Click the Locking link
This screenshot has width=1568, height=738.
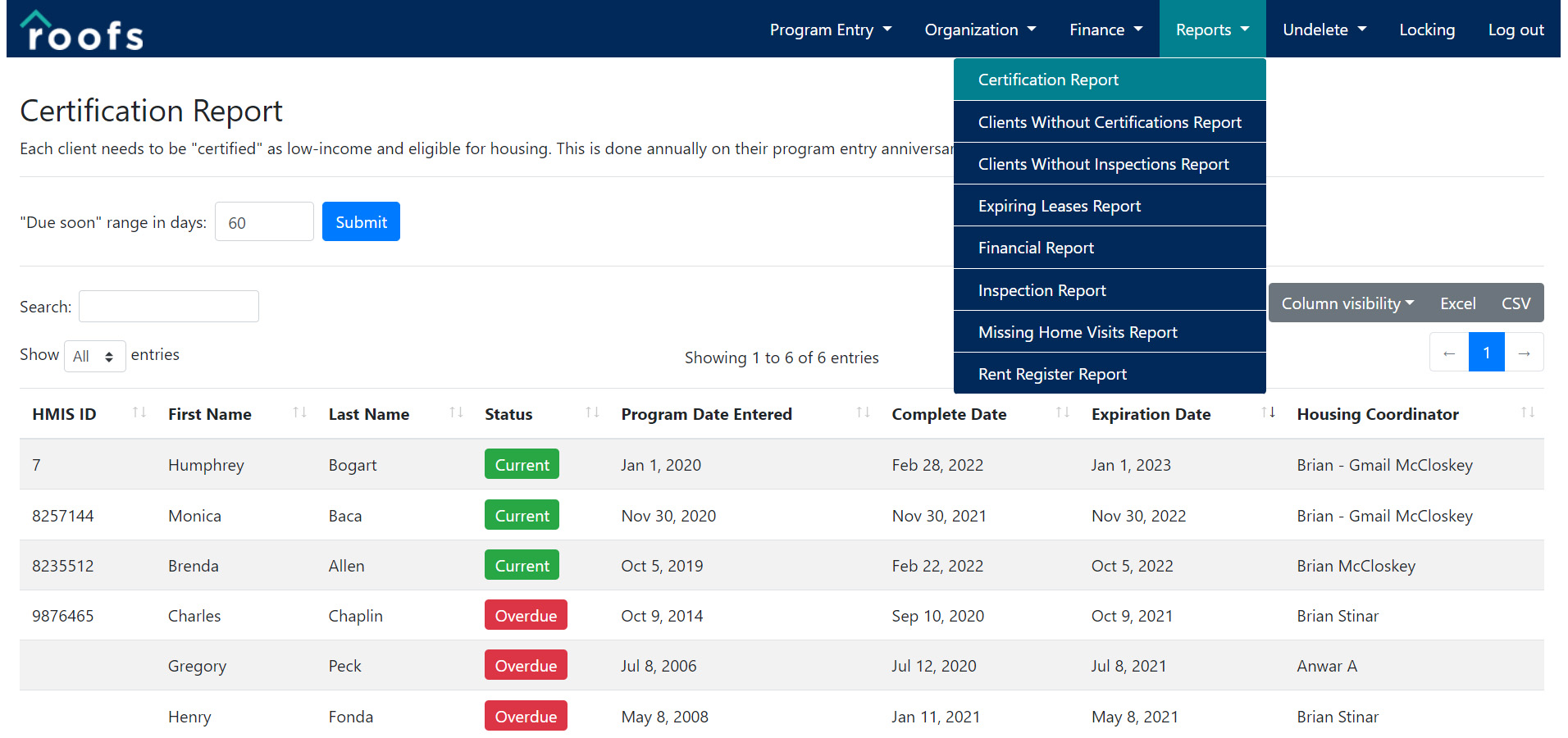click(1427, 30)
